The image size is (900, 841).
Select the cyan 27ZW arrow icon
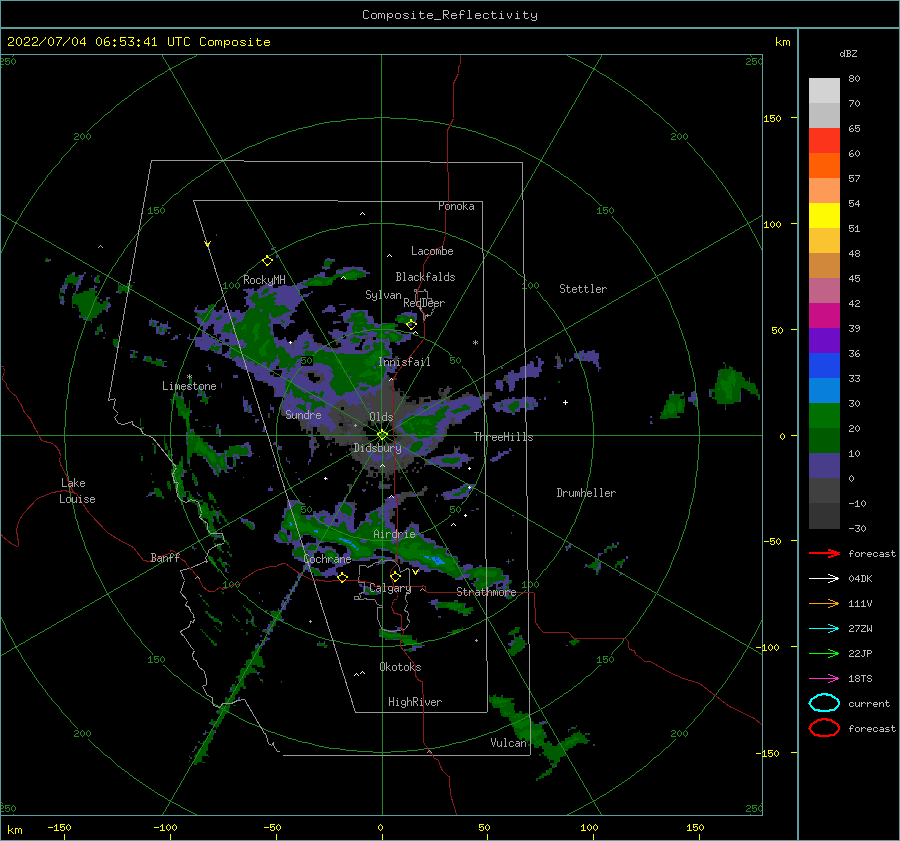click(x=824, y=629)
